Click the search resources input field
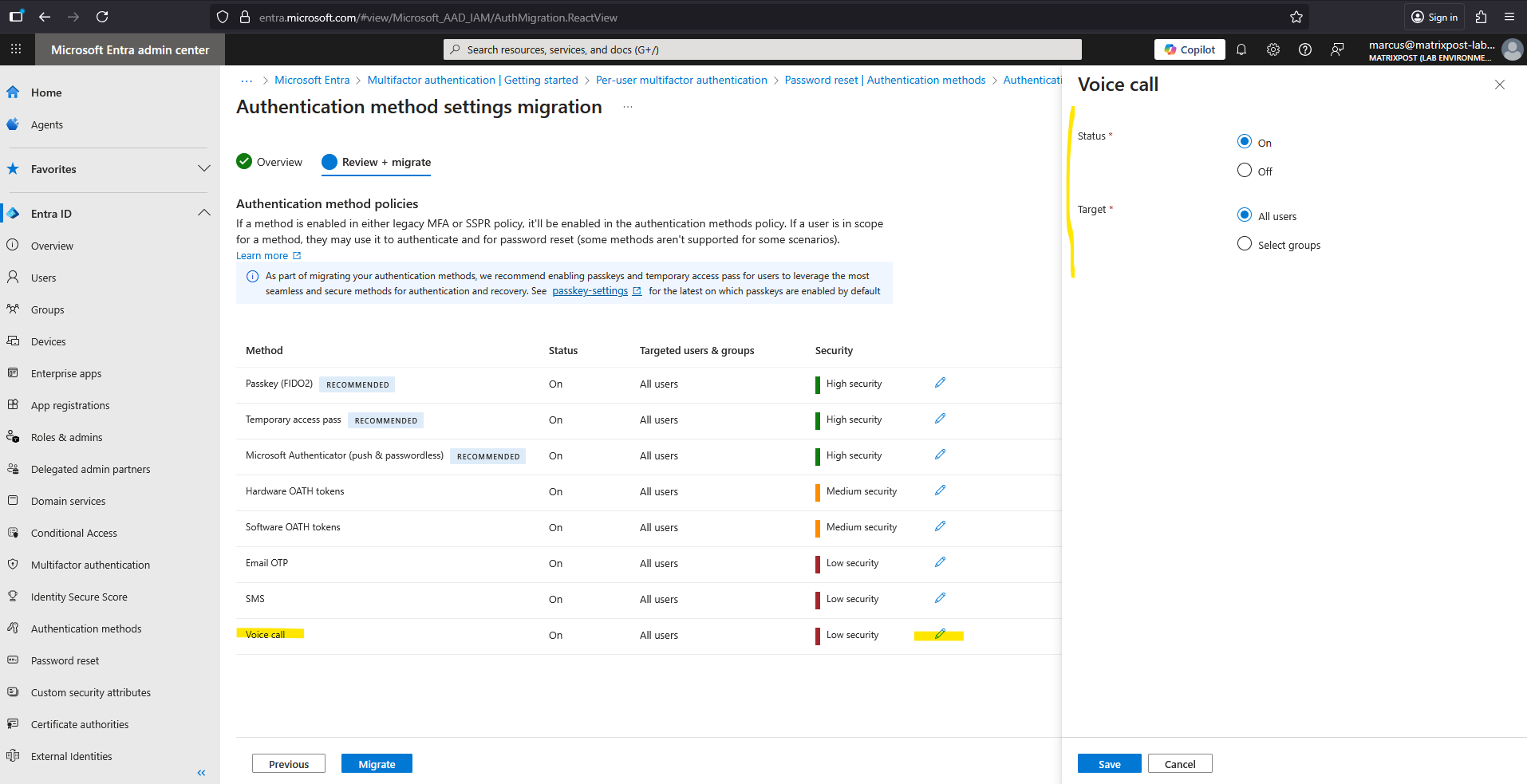Image resolution: width=1527 pixels, height=784 pixels. pos(762,49)
